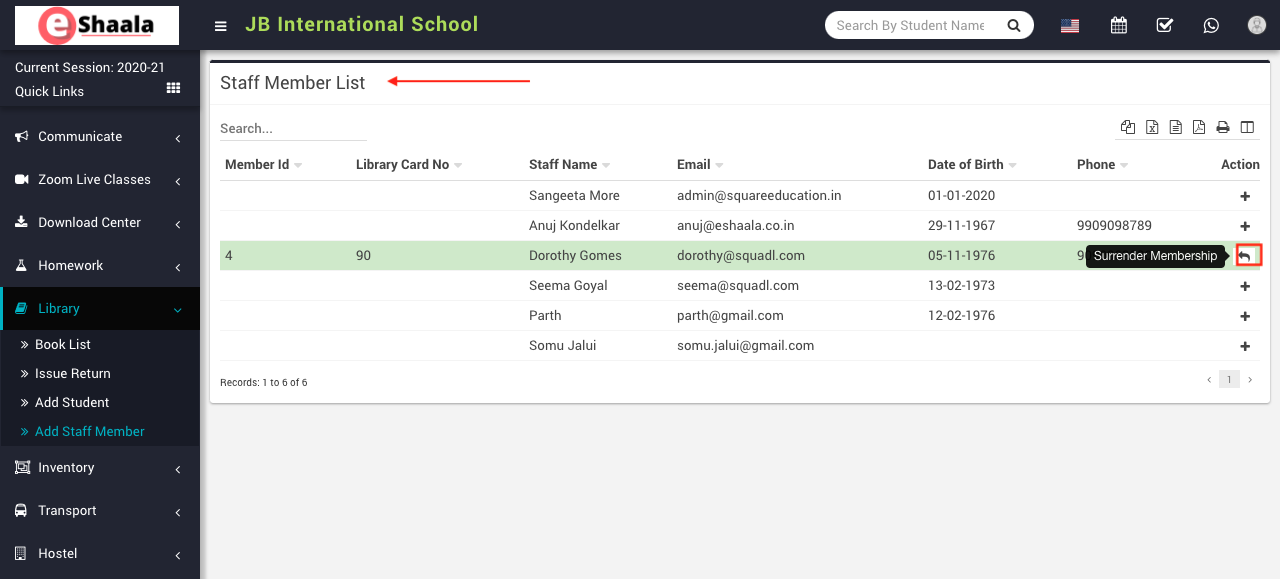Screen dimensions: 1280x579
Task: Open the WhatsApp icon in header
Action: tap(1211, 25)
